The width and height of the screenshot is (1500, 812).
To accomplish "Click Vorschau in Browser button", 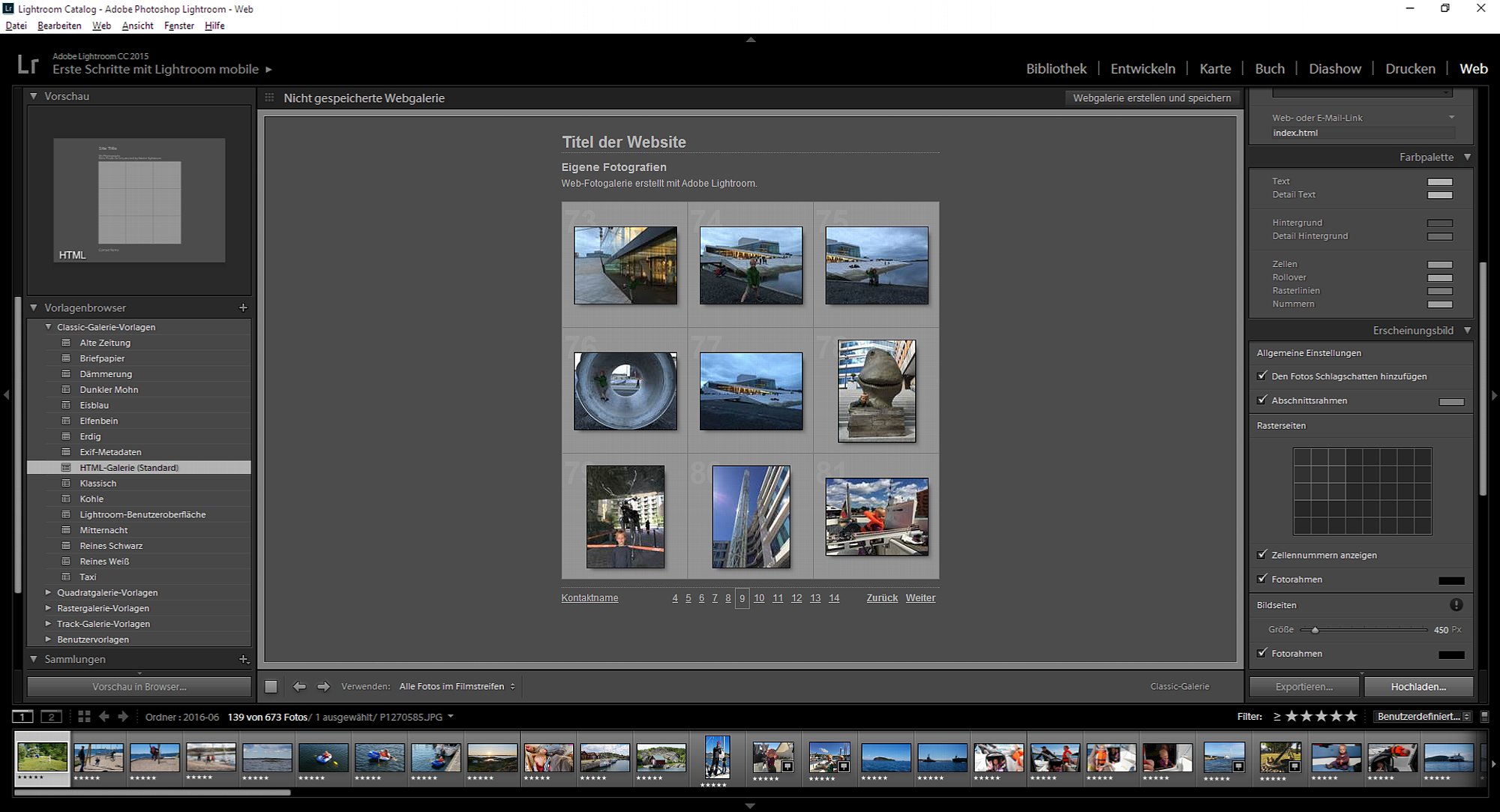I will tap(139, 686).
